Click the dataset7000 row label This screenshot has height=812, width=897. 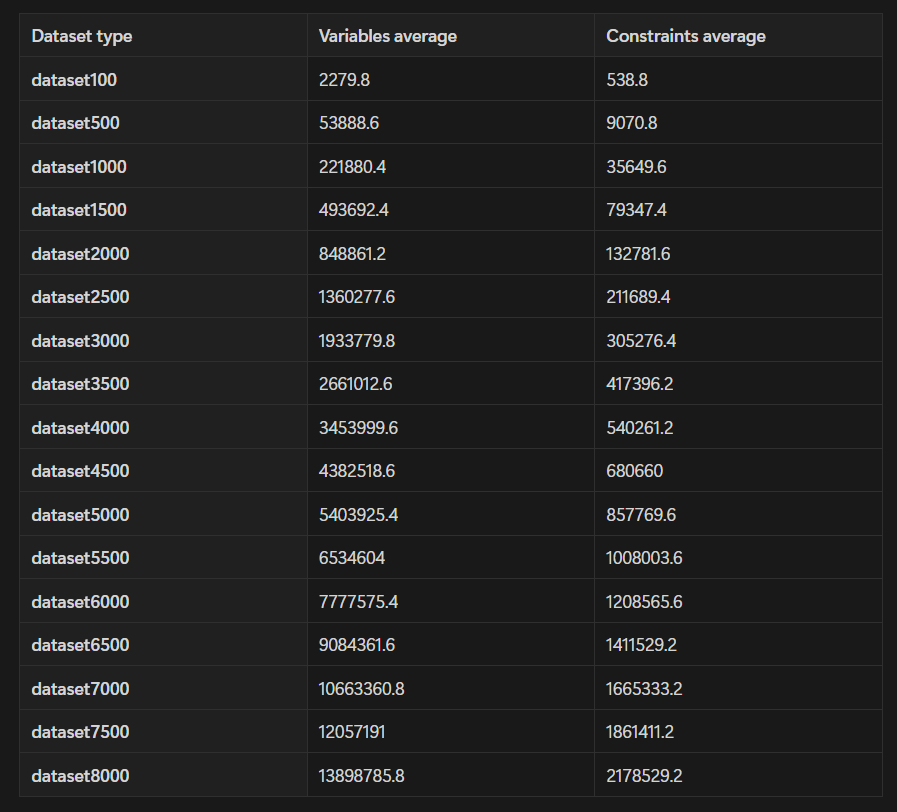(80, 688)
